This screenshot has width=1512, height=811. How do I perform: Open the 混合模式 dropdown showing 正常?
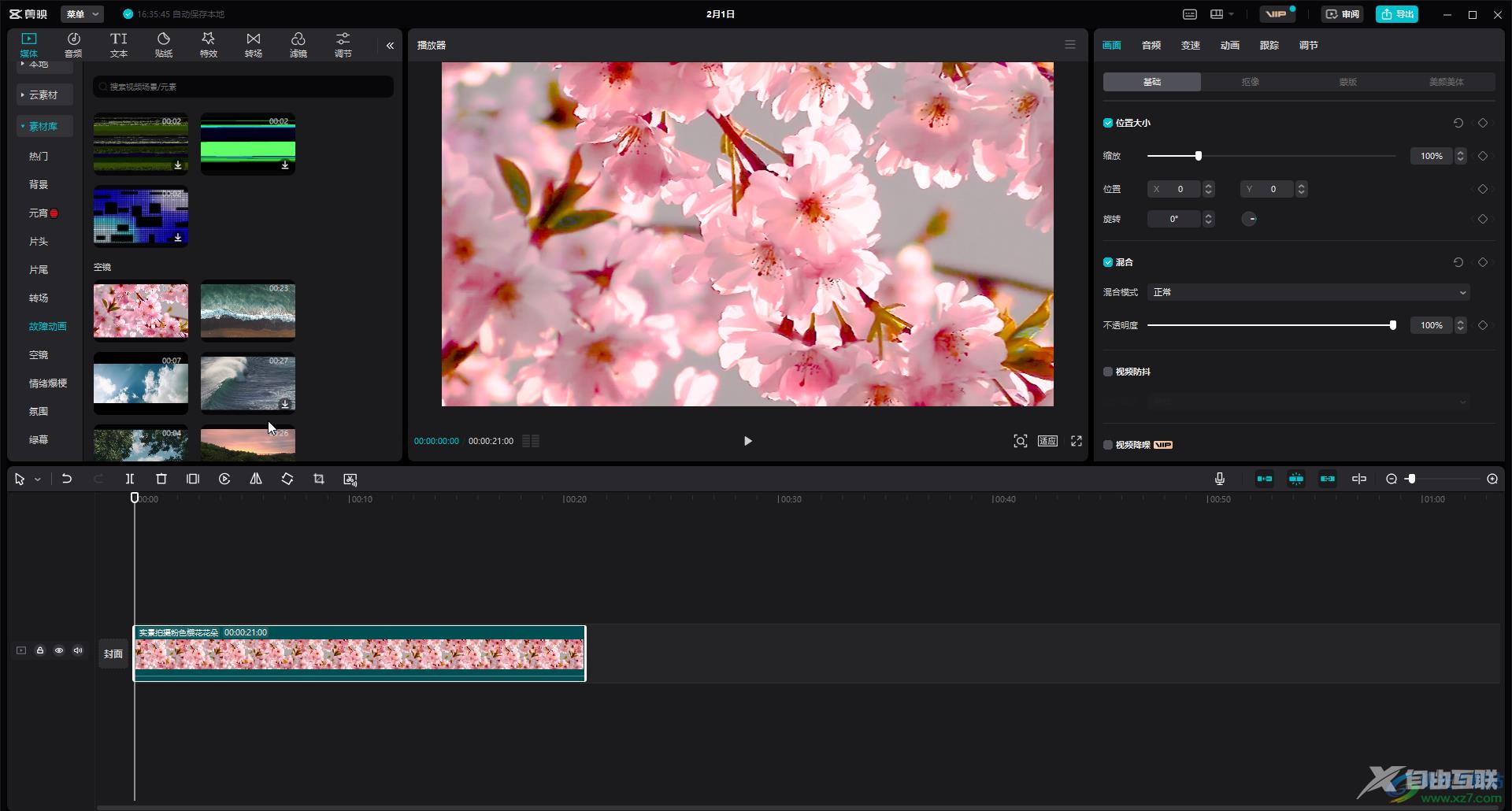tap(1309, 292)
